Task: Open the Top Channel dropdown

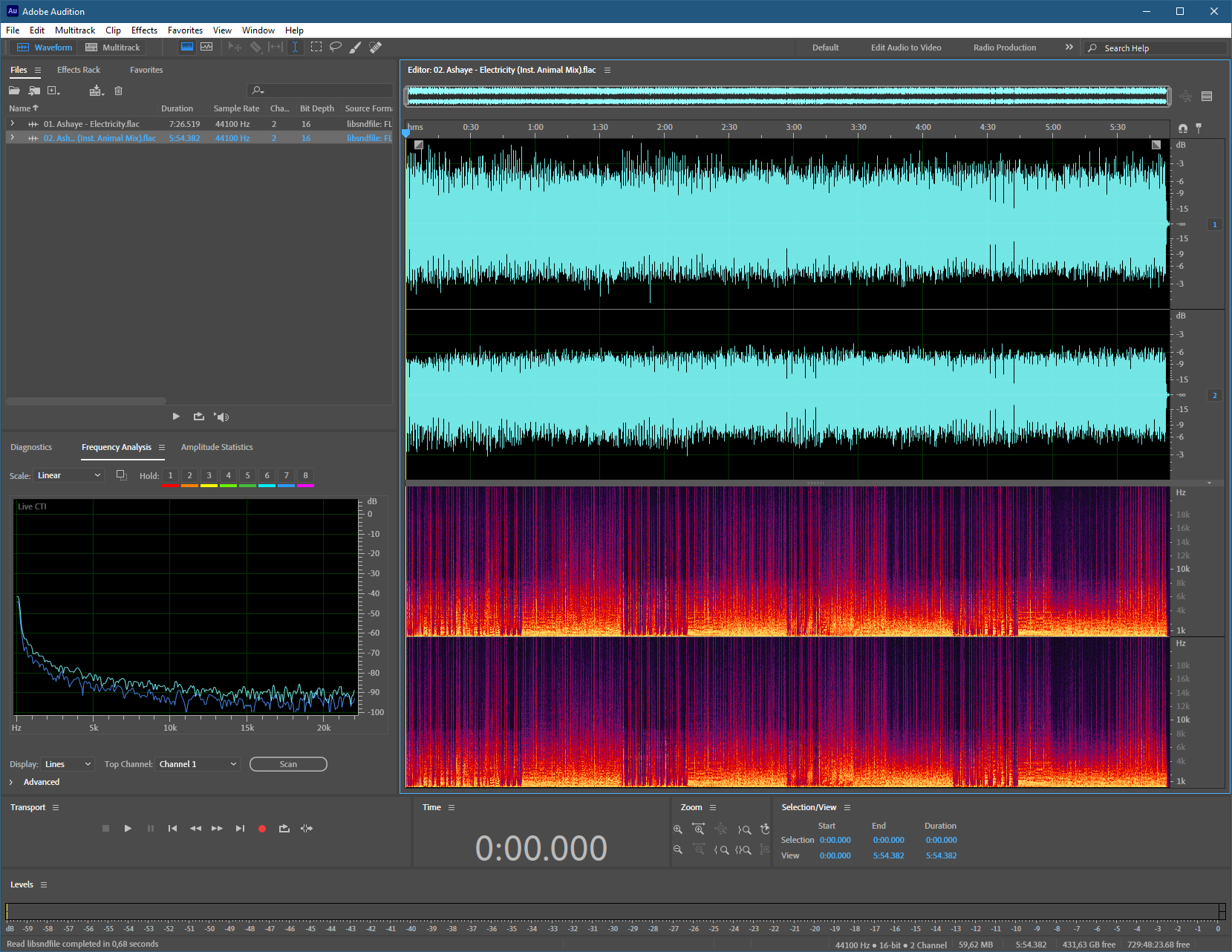Action: tap(198, 764)
